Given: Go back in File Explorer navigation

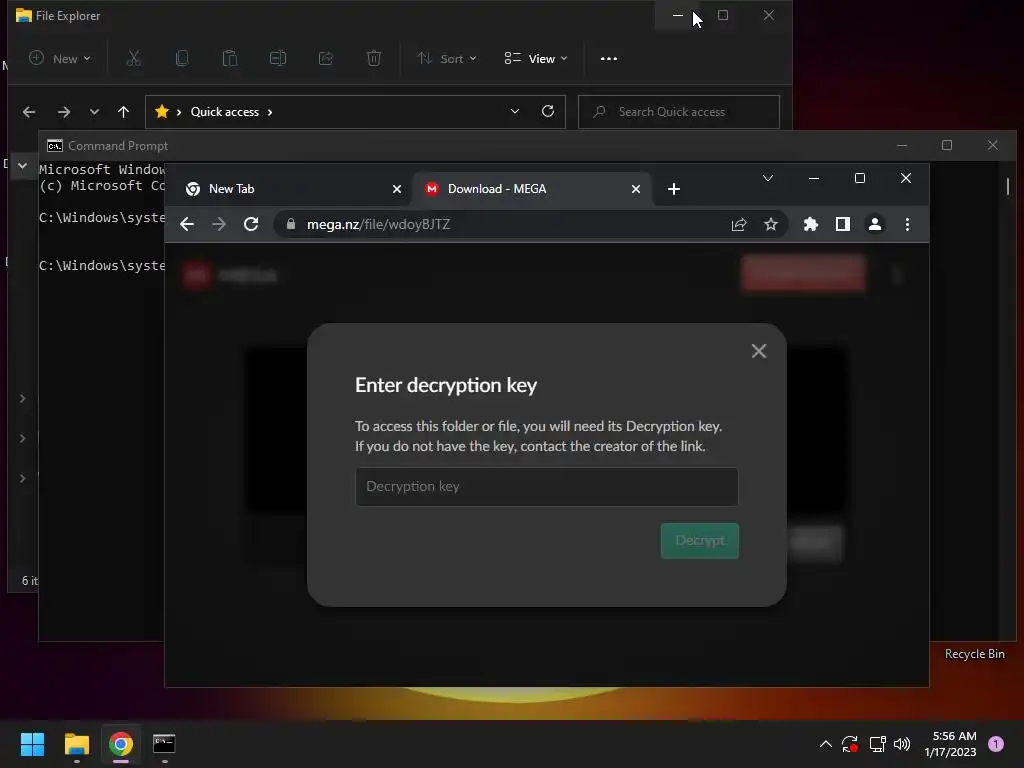Looking at the screenshot, I should click(29, 112).
